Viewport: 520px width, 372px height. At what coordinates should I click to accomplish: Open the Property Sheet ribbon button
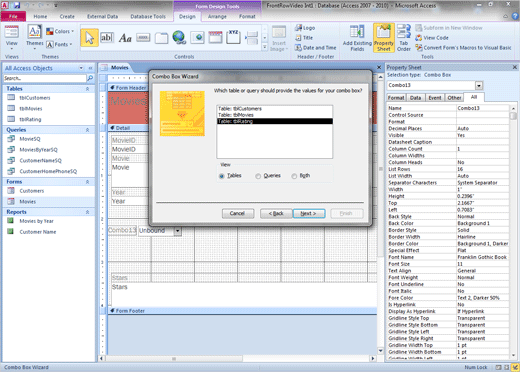(384, 38)
